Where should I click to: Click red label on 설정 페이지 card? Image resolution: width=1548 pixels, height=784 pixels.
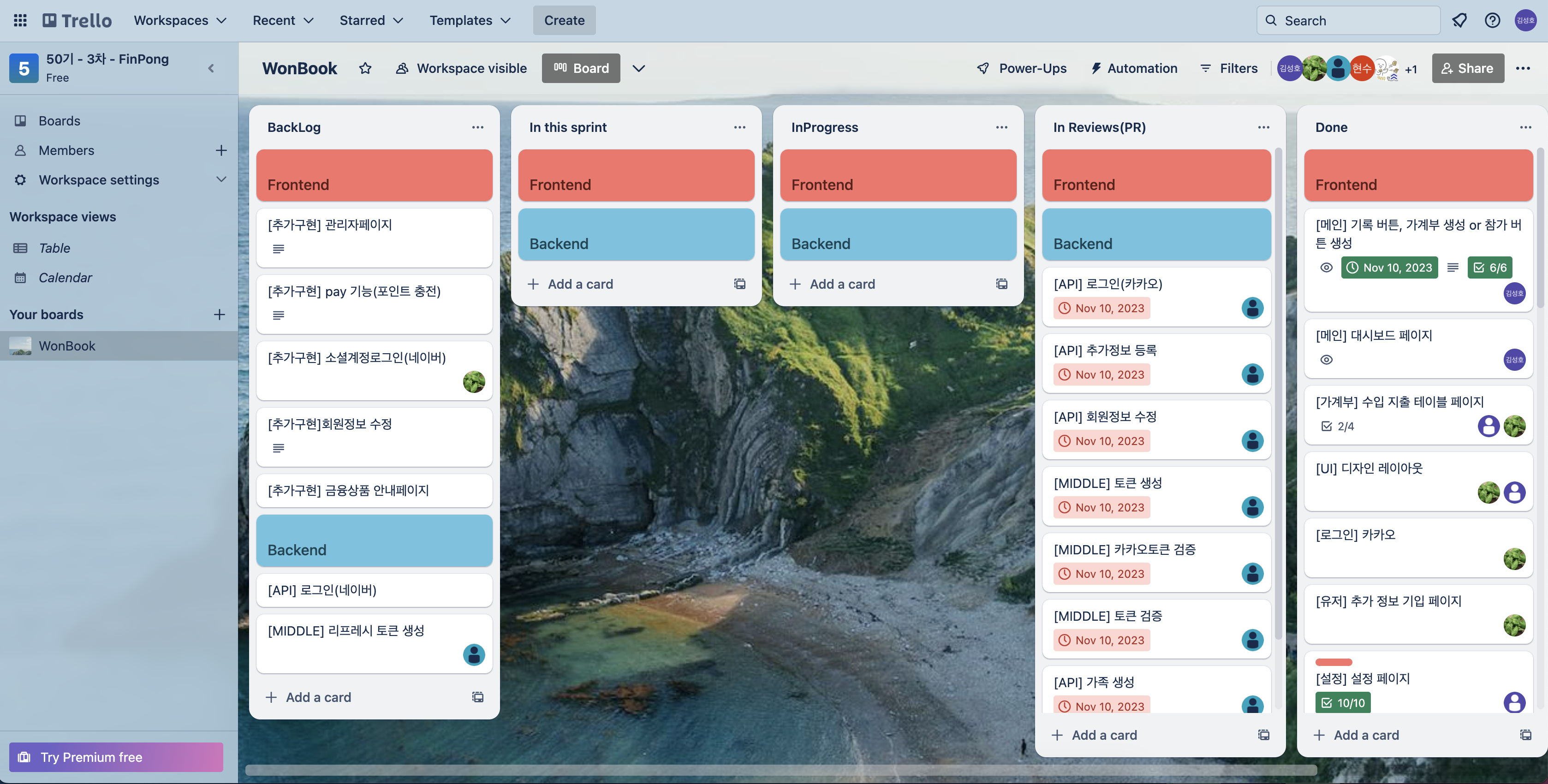click(x=1333, y=662)
